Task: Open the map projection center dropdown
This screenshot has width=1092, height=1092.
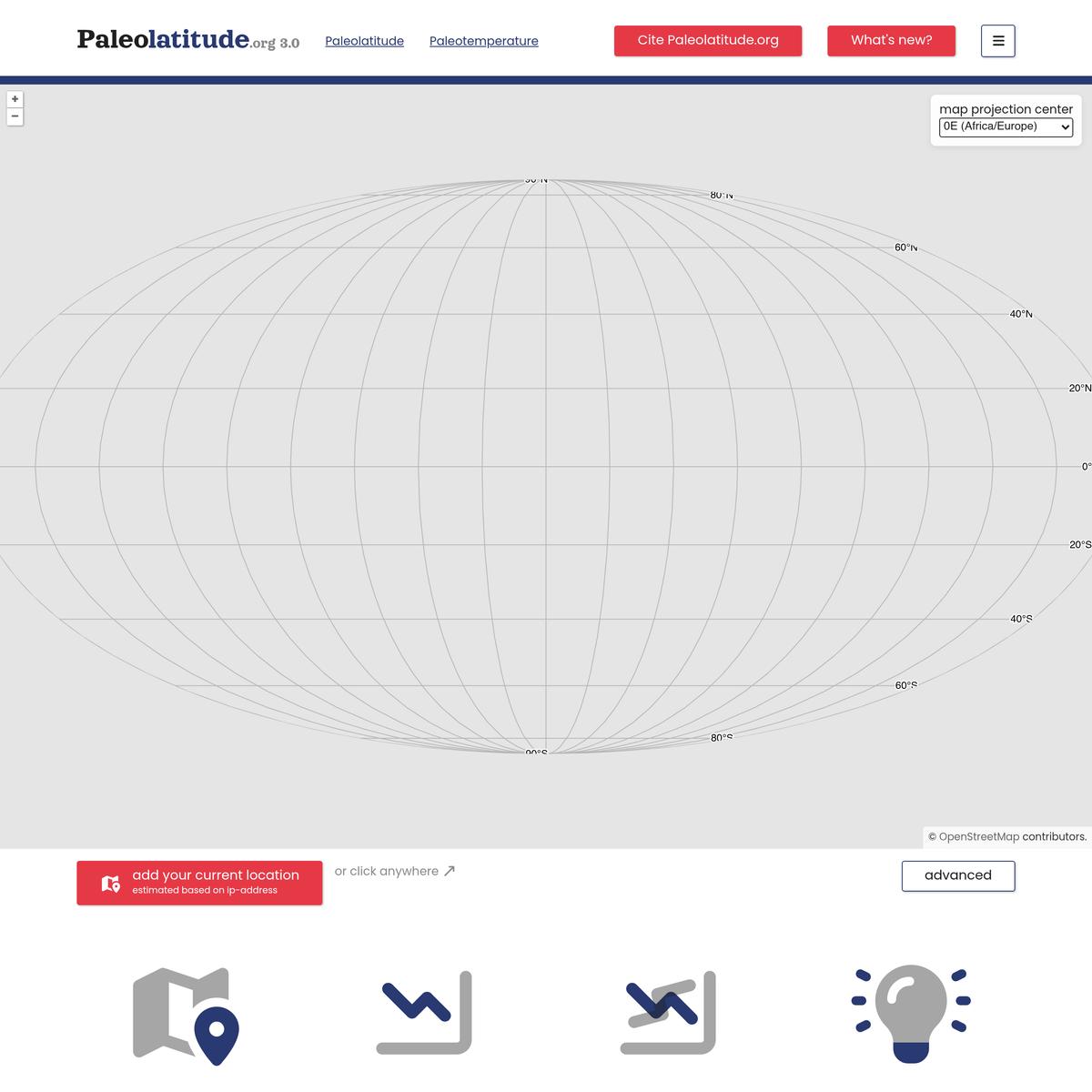Action: click(x=1006, y=127)
